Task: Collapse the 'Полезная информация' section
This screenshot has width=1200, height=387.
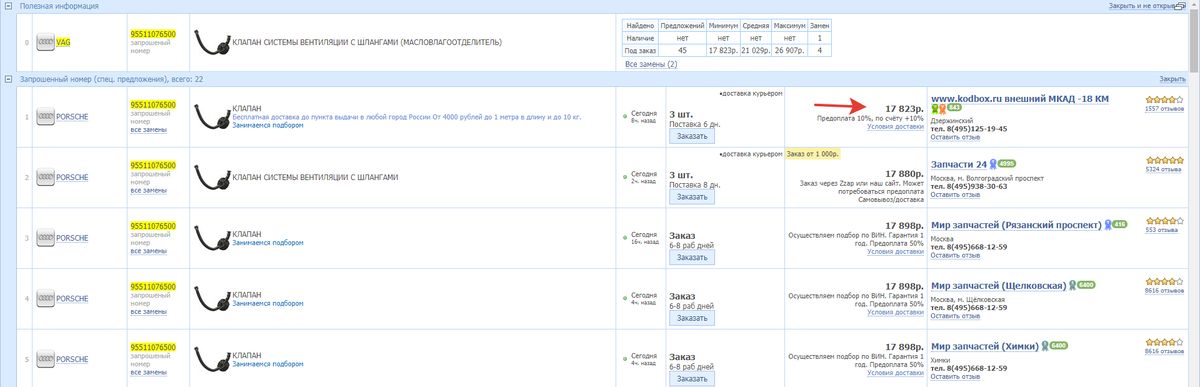Action: [8, 6]
